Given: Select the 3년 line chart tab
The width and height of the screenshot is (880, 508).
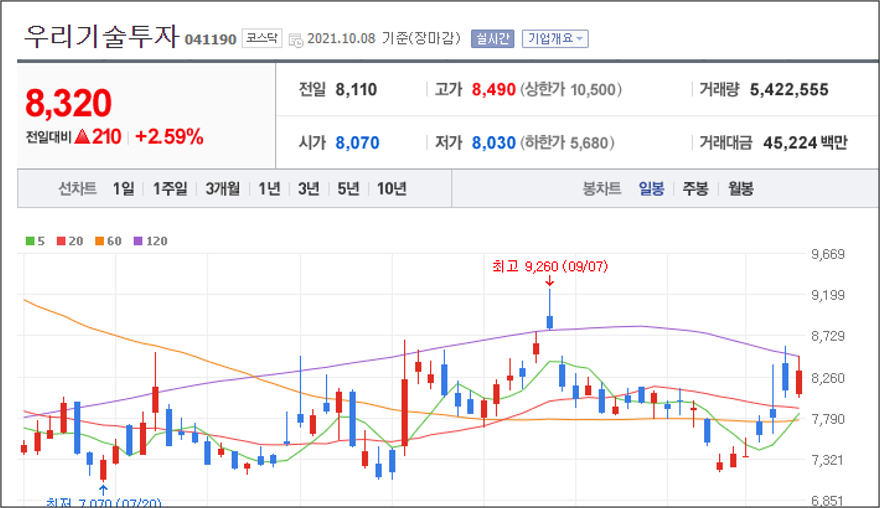Looking at the screenshot, I should (x=308, y=189).
